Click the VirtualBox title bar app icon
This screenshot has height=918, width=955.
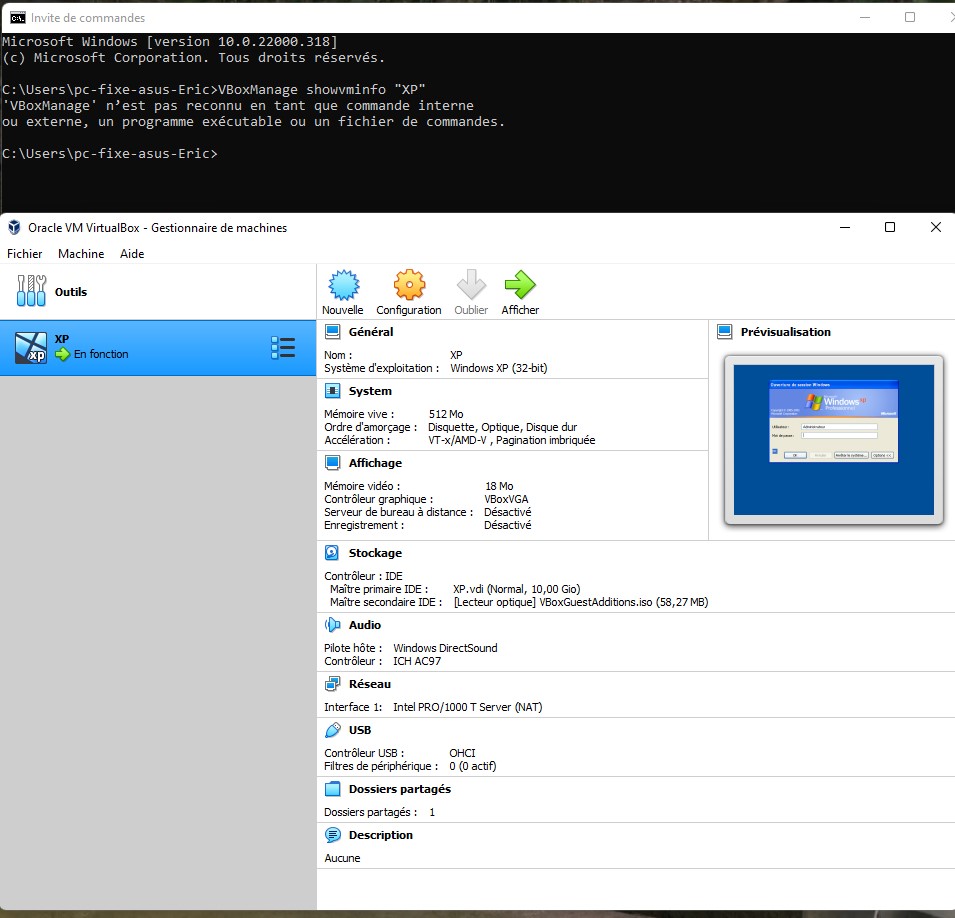[14, 228]
